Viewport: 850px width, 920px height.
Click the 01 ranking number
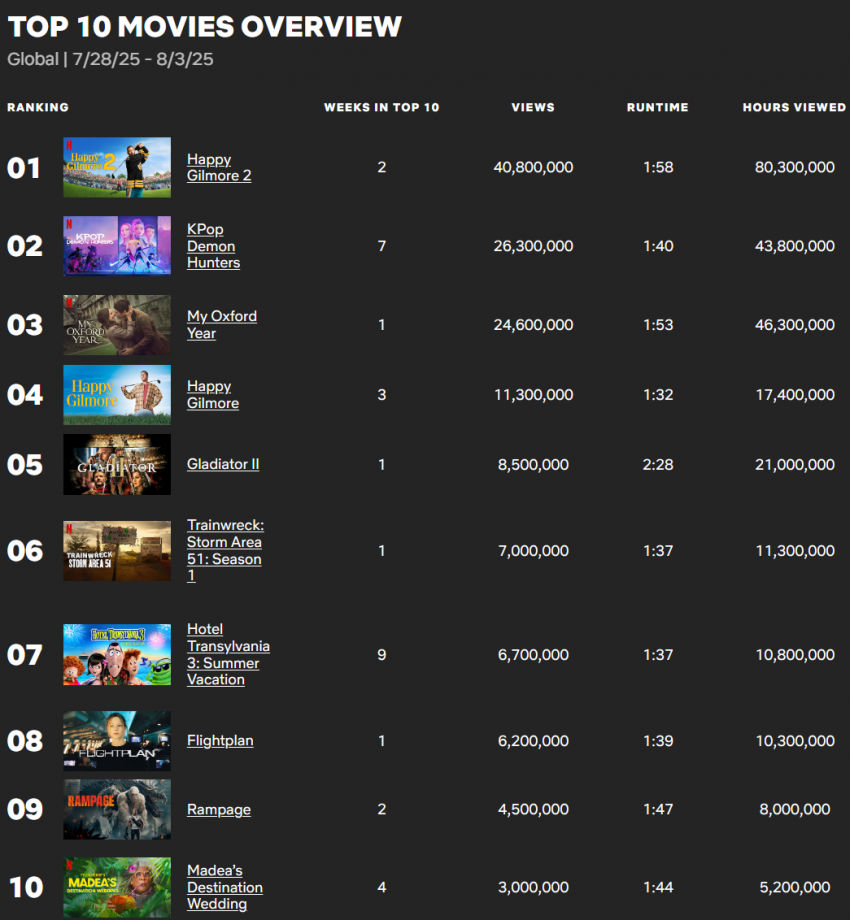coord(23,168)
